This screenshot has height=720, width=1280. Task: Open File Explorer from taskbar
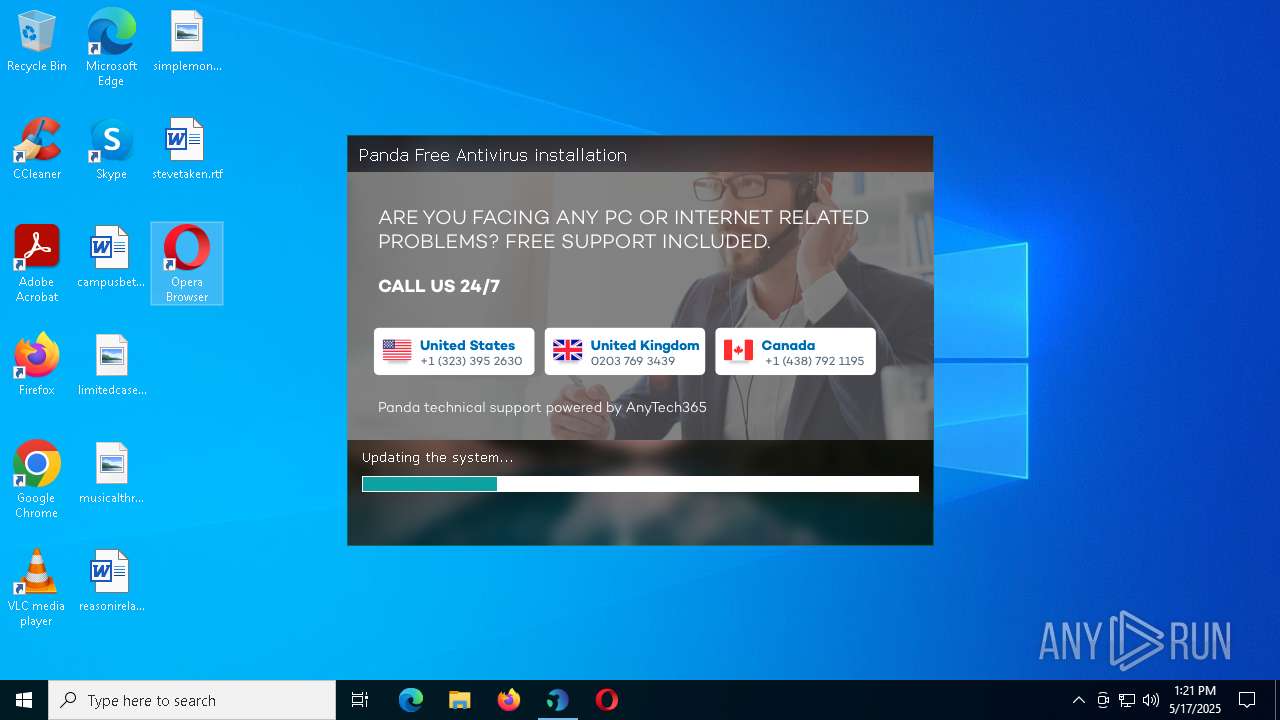460,700
